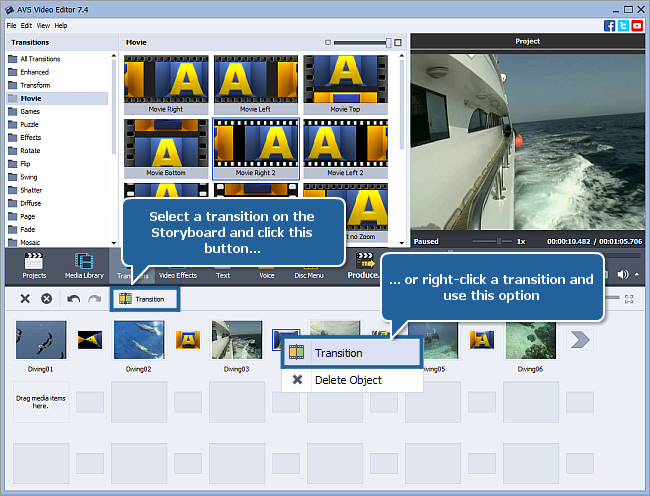This screenshot has width=650, height=496.
Task: Open the Help menu
Action: pyautogui.click(x=61, y=26)
